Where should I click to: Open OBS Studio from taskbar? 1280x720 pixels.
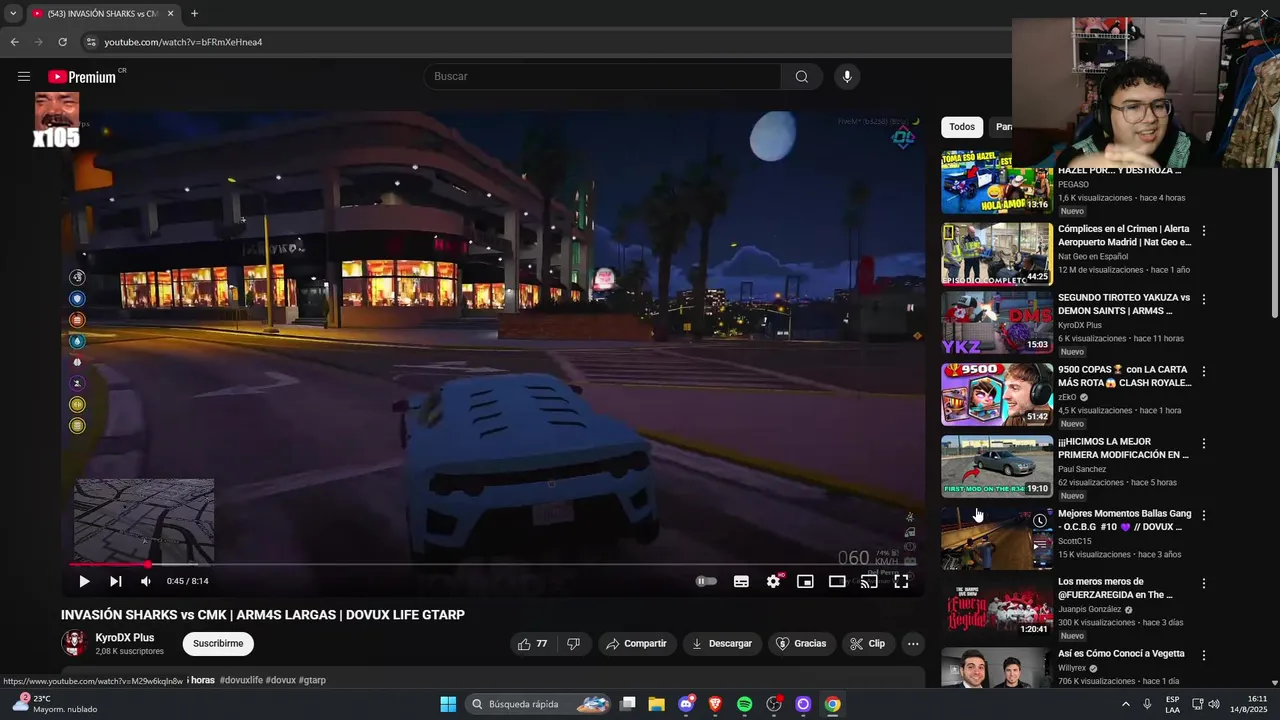pos(773,704)
